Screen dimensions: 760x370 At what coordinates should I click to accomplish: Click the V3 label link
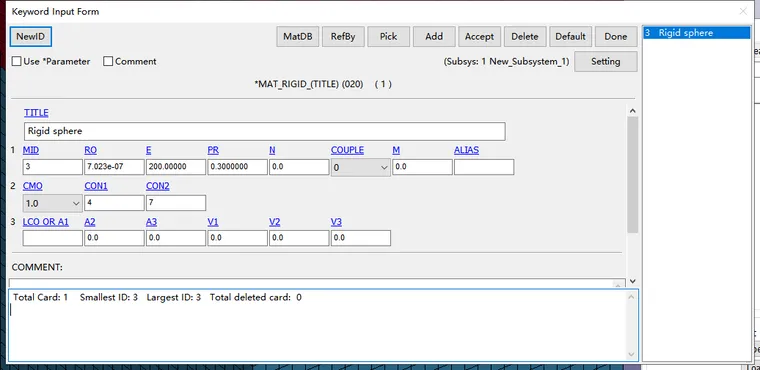click(336, 222)
